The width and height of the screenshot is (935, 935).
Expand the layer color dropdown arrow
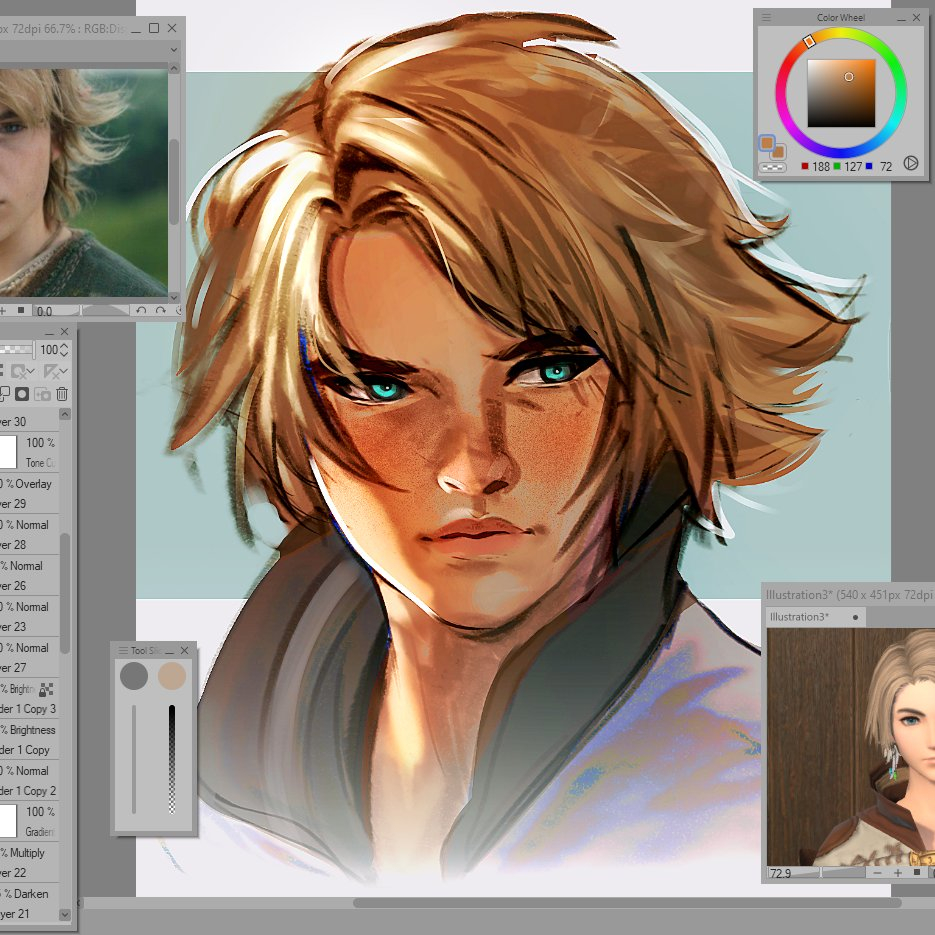tap(32, 372)
